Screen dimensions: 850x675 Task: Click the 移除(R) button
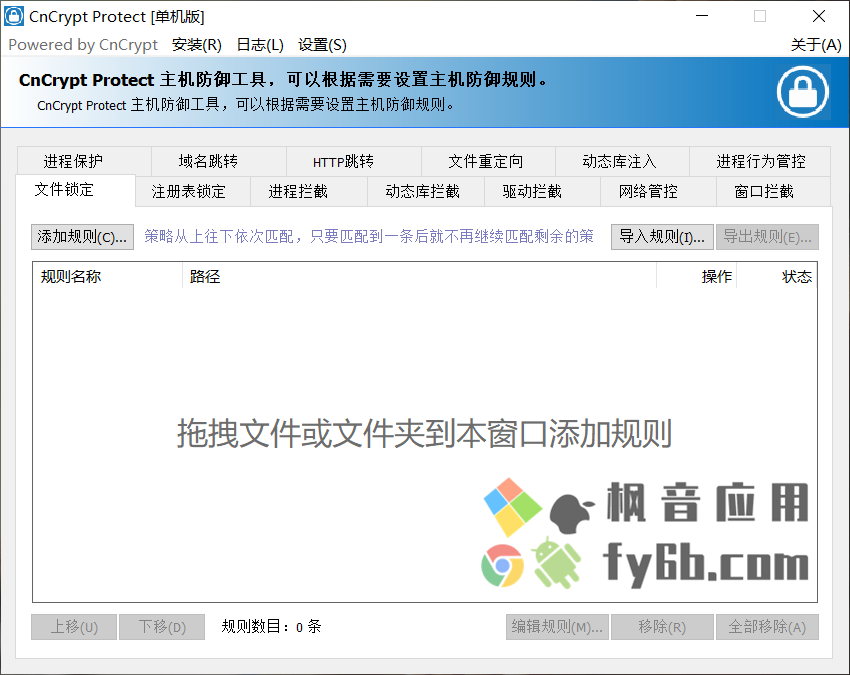tap(662, 627)
